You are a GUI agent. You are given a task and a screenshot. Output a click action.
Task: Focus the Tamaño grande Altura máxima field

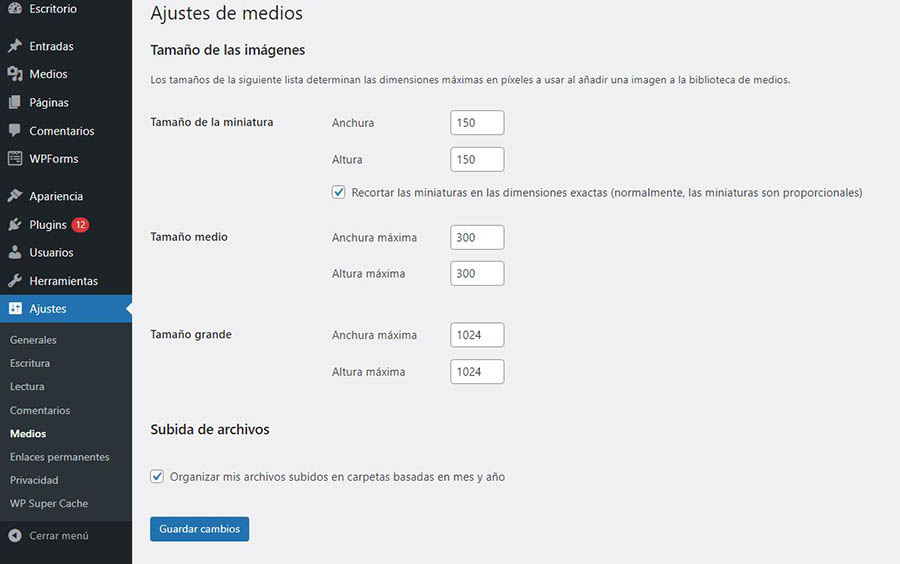[x=477, y=372]
